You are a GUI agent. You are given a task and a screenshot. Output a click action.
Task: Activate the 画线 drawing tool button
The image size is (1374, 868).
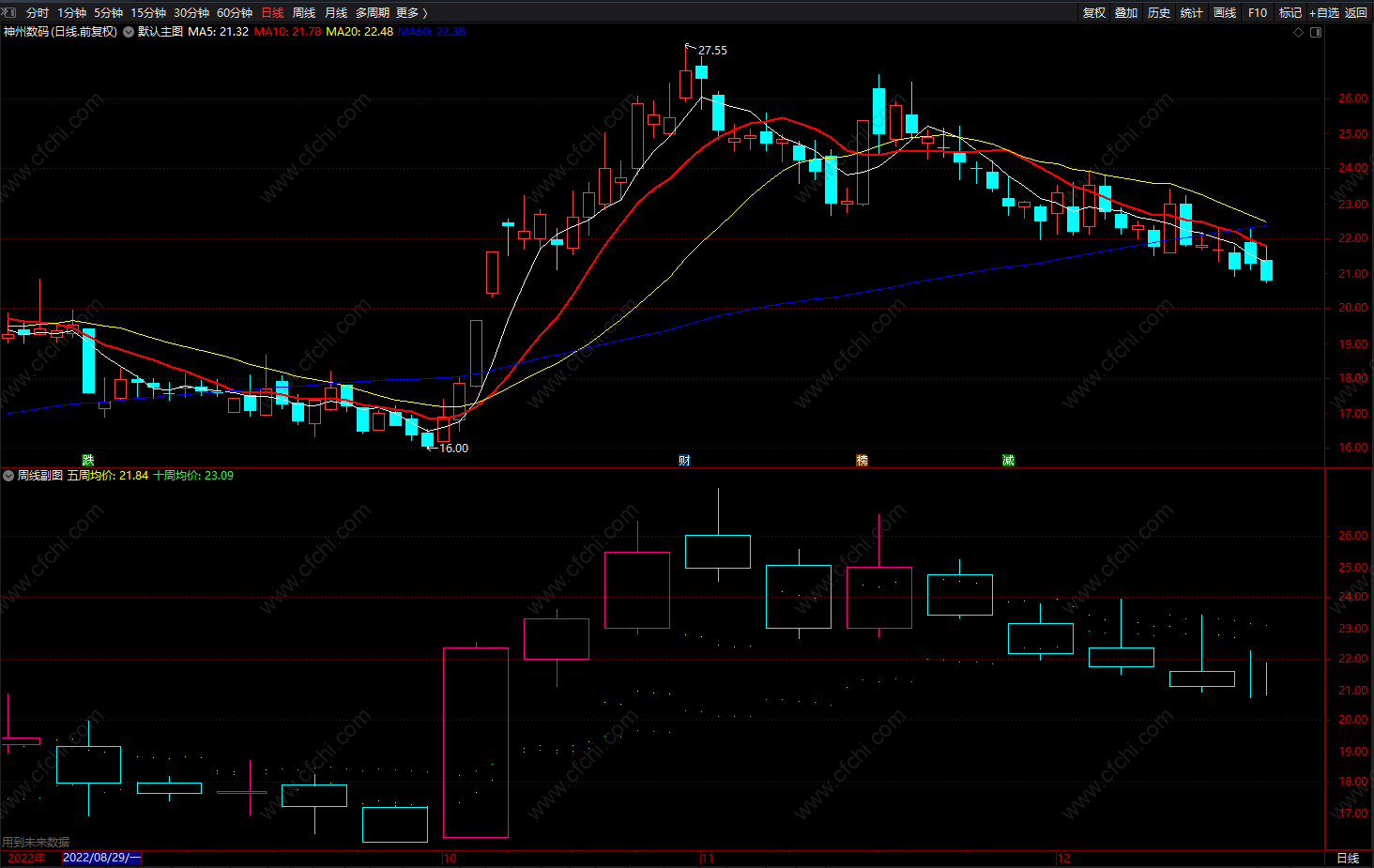tap(1225, 13)
